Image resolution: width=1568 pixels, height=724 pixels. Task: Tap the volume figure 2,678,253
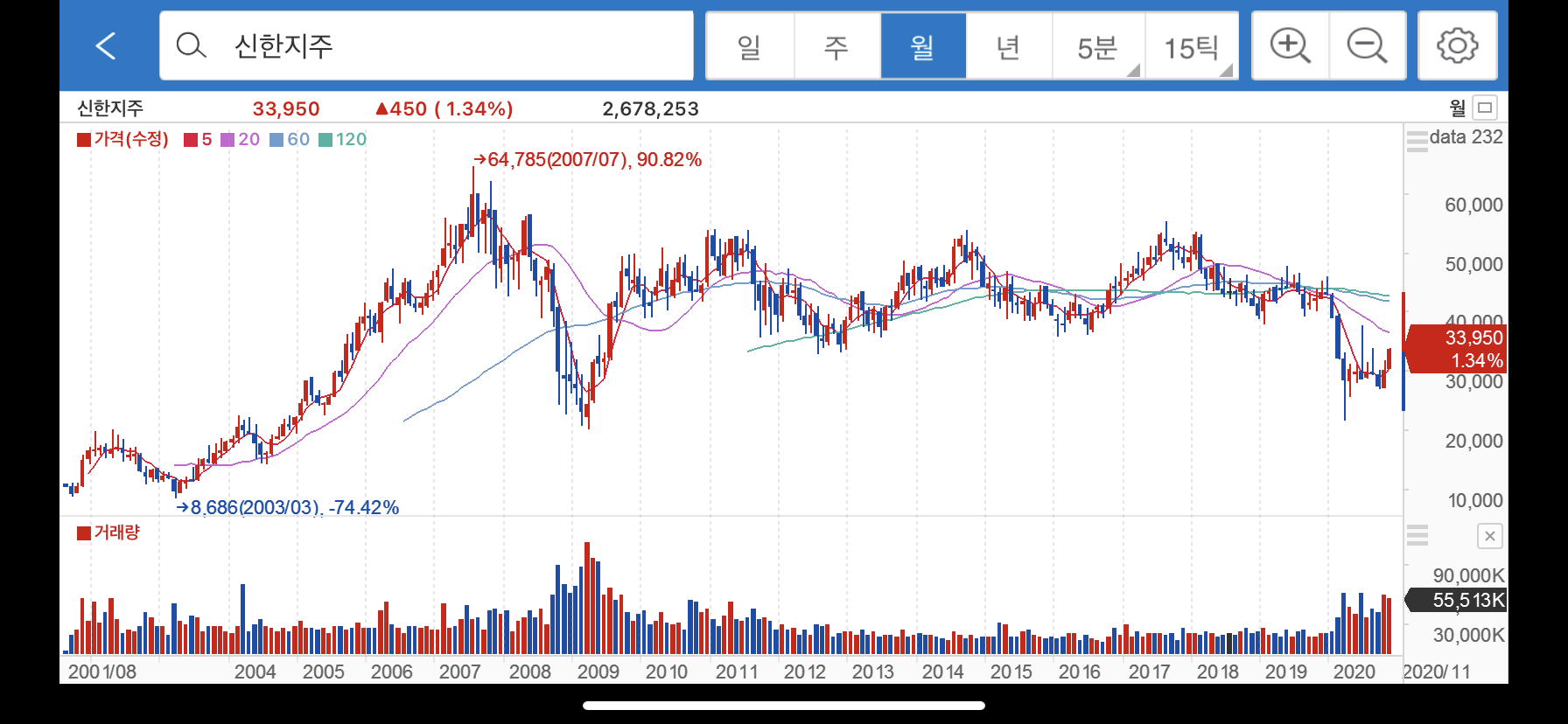click(650, 108)
